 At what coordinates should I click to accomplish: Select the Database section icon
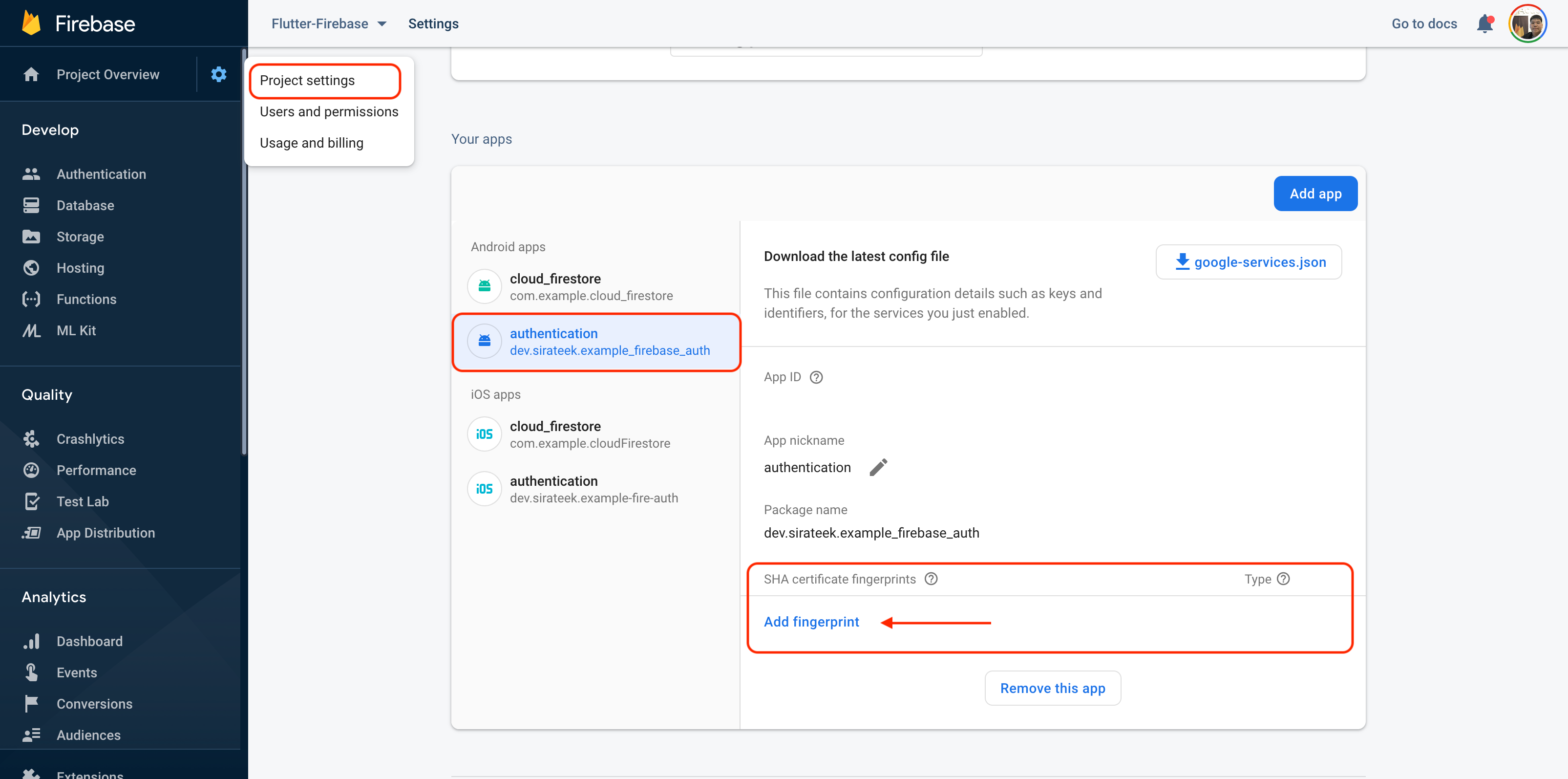pos(31,205)
